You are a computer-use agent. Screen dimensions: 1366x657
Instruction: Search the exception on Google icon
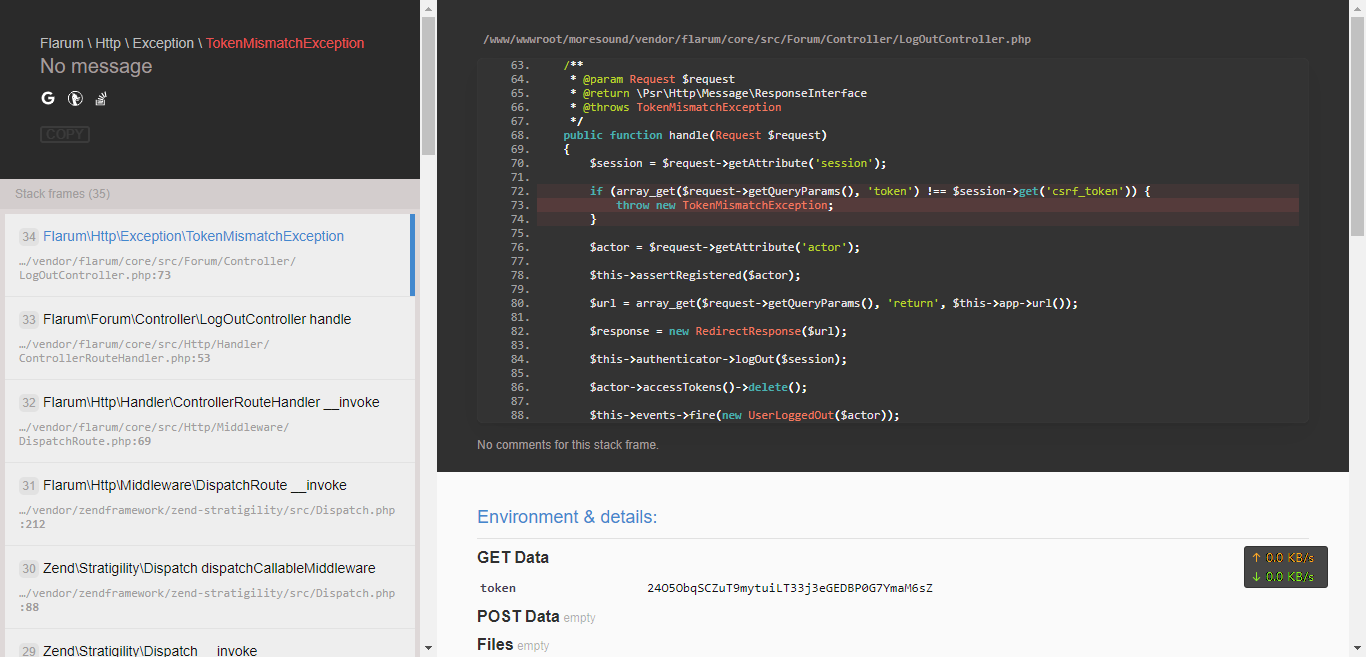(48, 98)
